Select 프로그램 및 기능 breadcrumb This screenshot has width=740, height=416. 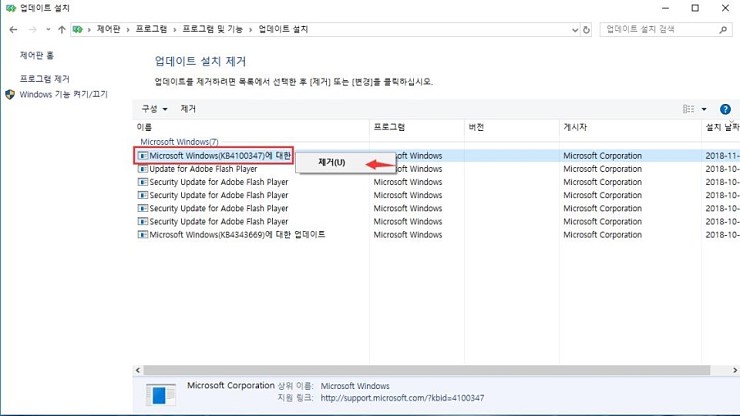pyautogui.click(x=212, y=29)
